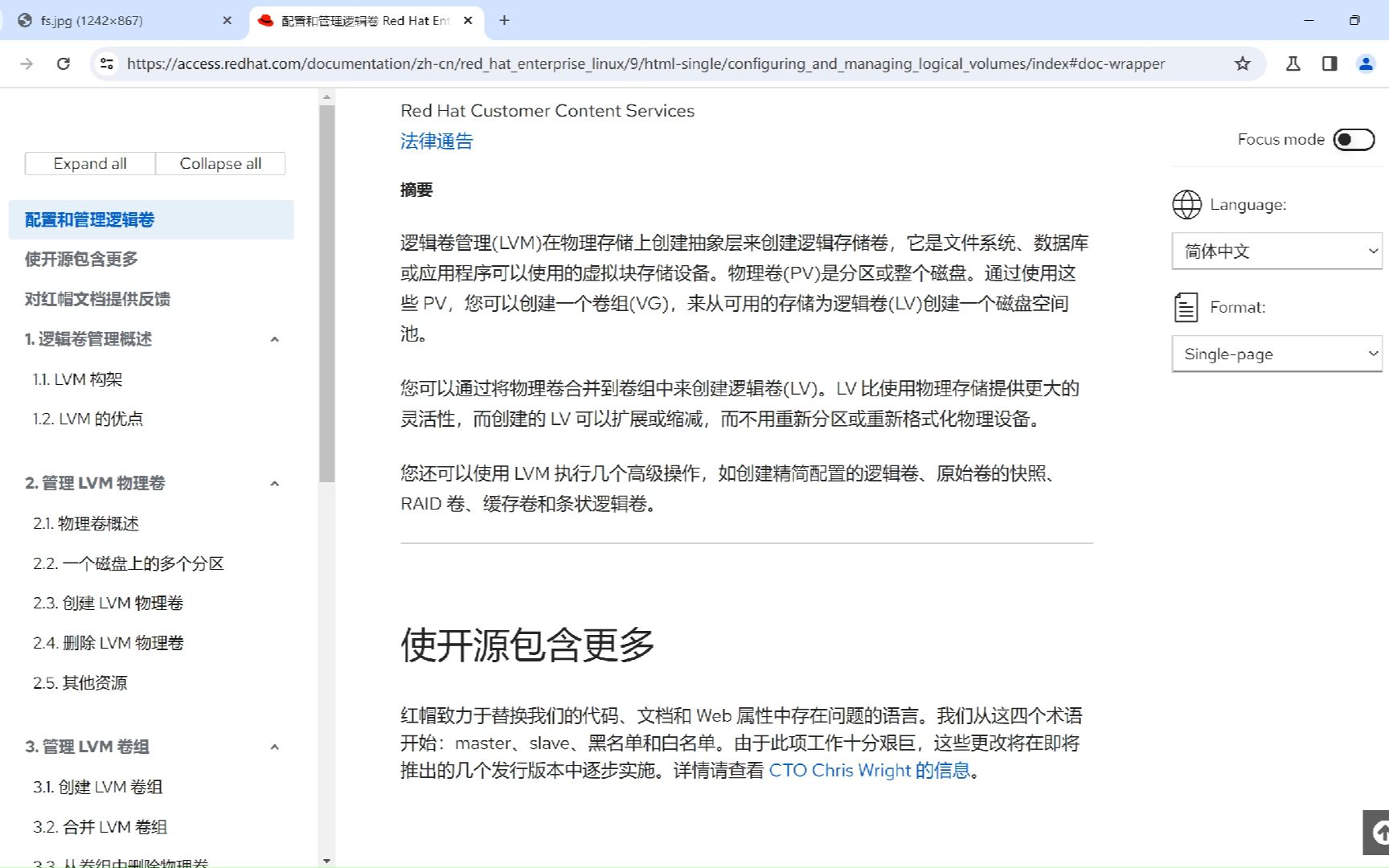The width and height of the screenshot is (1389, 868).
Task: Collapse section 2. 管理 LVM 物理卷 chevron
Action: [x=275, y=483]
